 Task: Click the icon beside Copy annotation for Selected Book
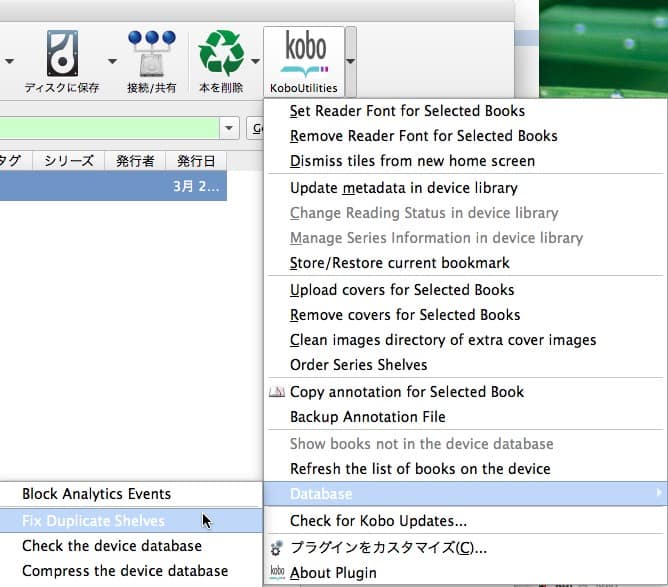(277, 392)
